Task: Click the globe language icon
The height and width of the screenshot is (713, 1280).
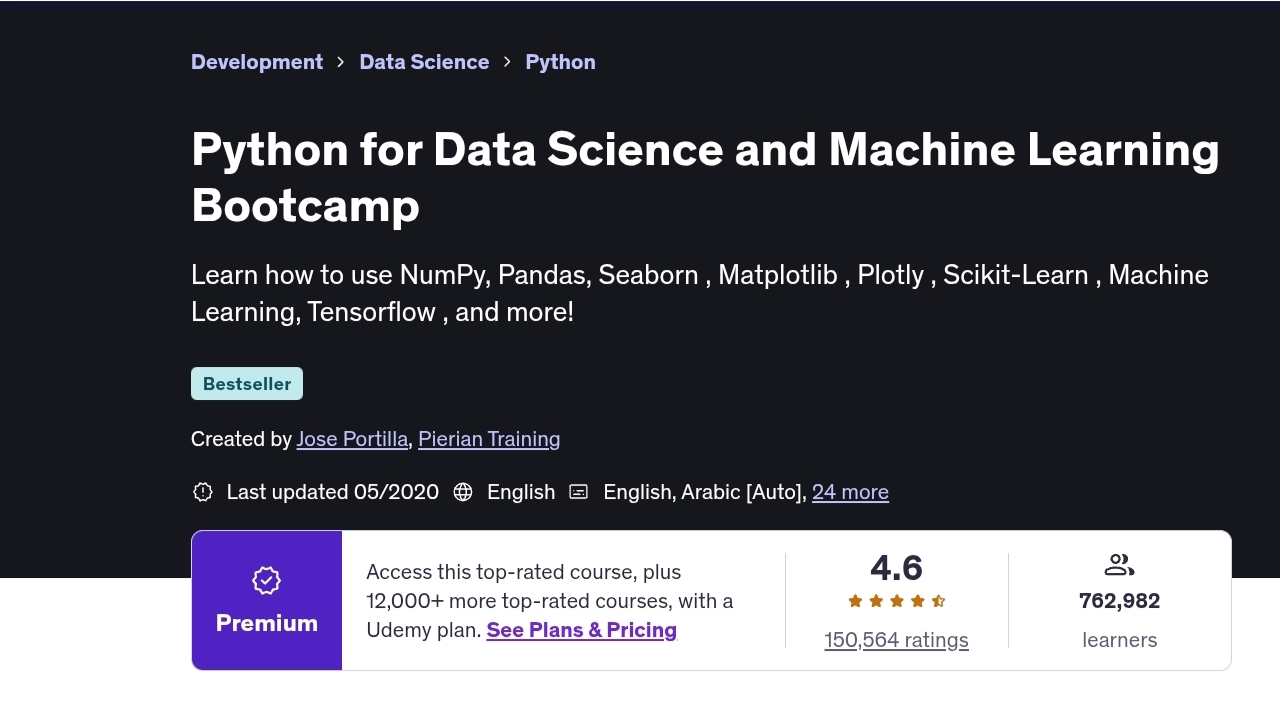Action: (463, 492)
